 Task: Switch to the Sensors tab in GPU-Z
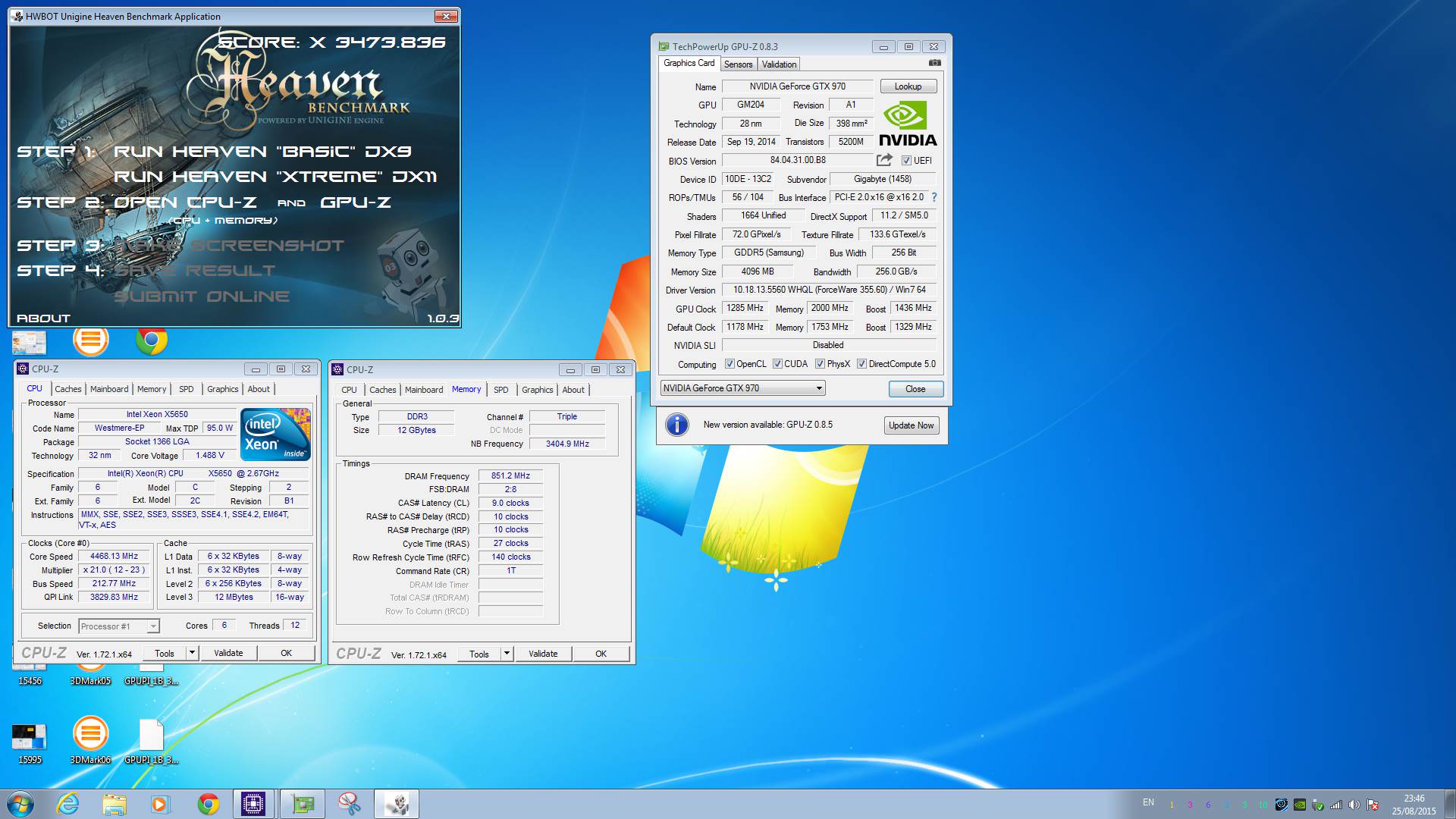pos(738,64)
